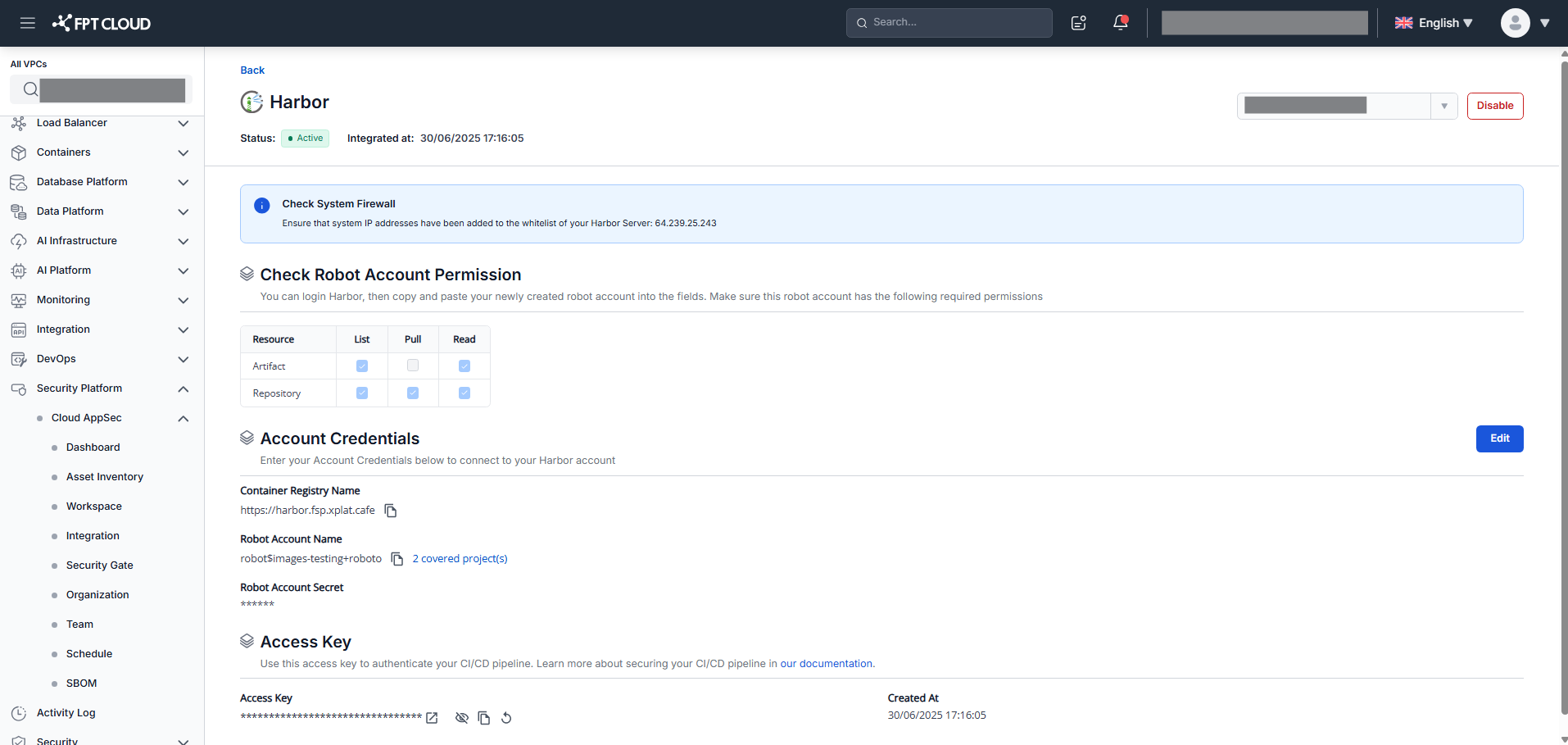Expand the Database Platform menu

[x=184, y=183]
